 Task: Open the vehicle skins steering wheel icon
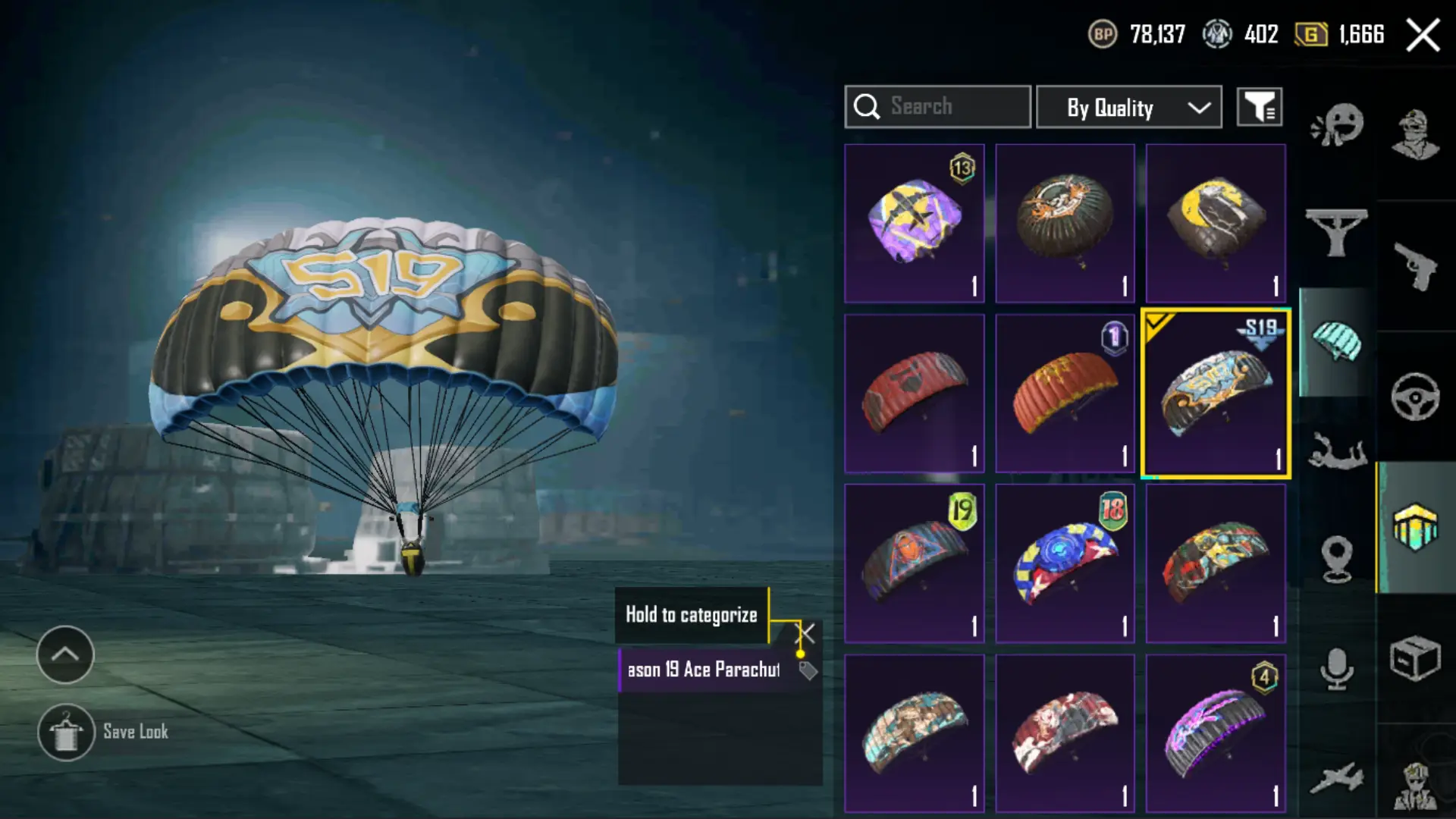pyautogui.click(x=1415, y=396)
